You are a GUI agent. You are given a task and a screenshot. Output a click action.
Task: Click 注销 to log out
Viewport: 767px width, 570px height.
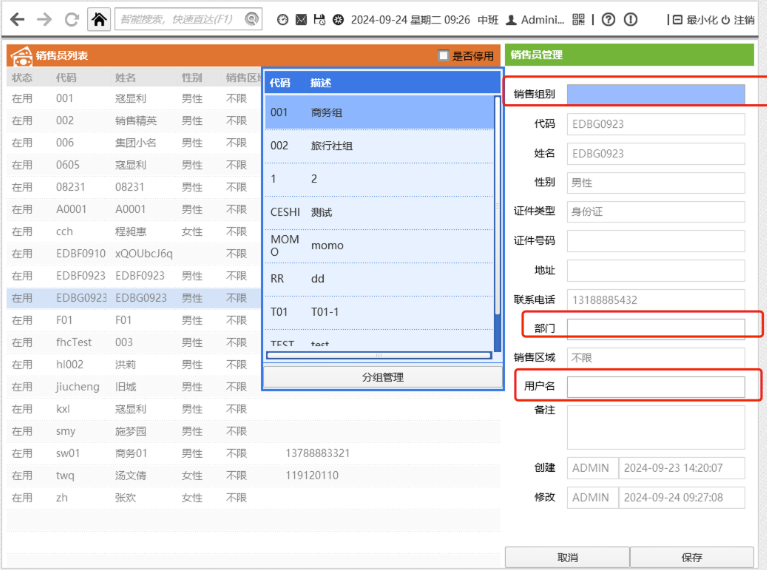click(x=738, y=20)
